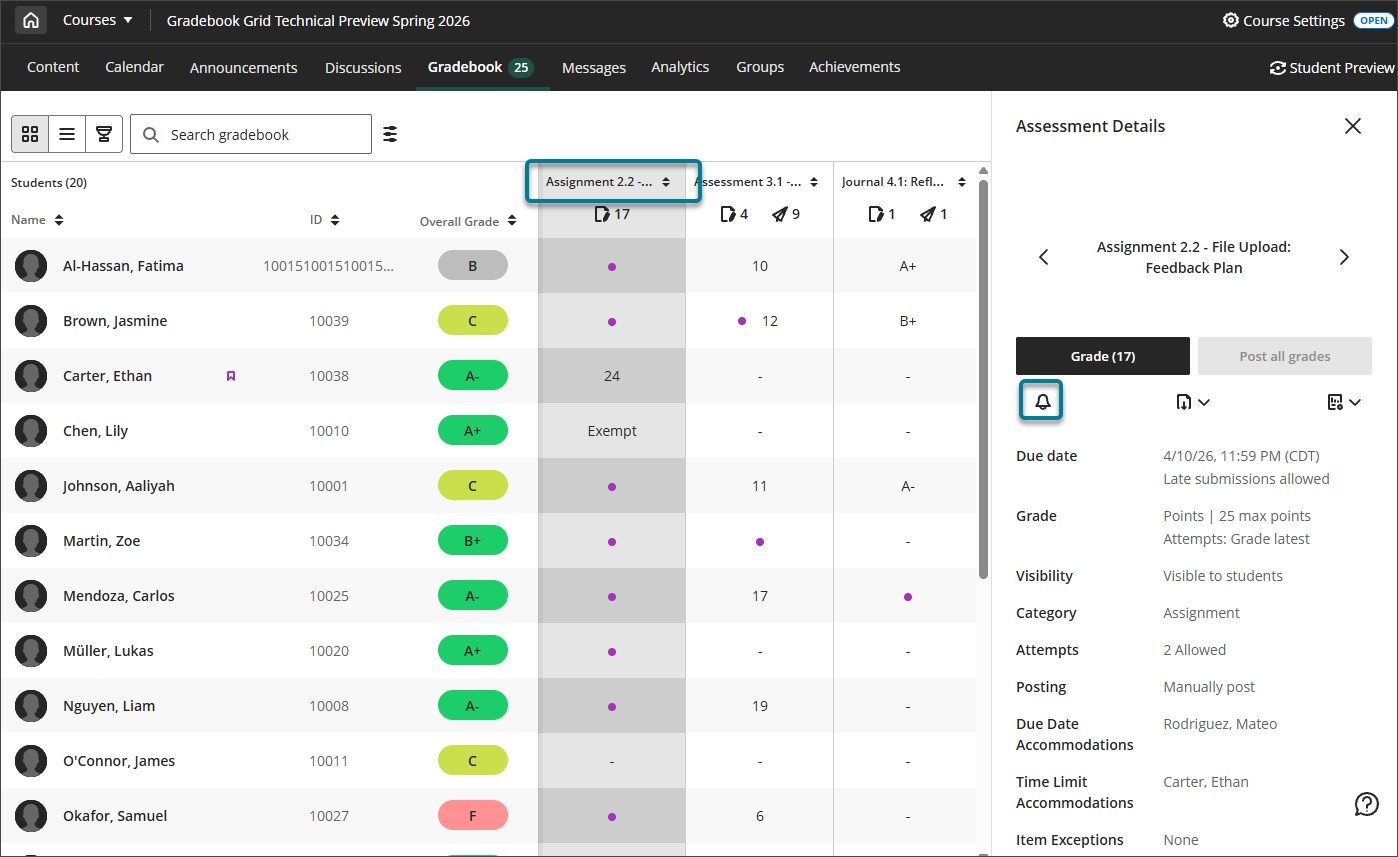Click Fatima's Journal 4.1 grade A+
Viewport: 1398px width, 857px height.
pos(908,266)
